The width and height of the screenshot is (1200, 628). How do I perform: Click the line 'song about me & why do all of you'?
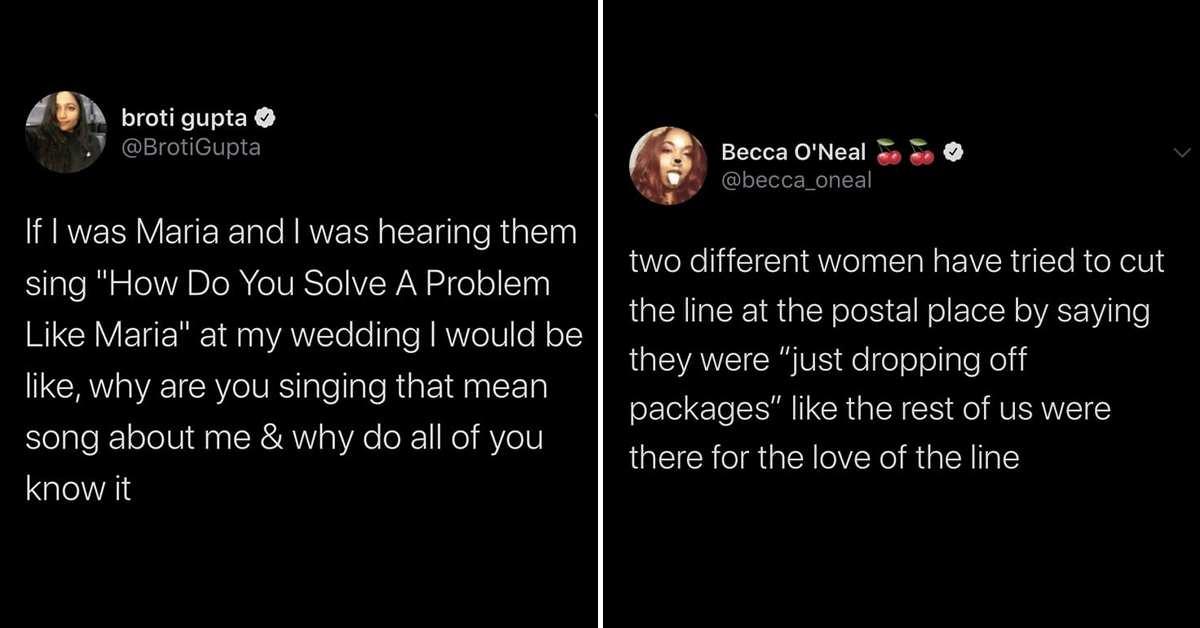(x=285, y=439)
